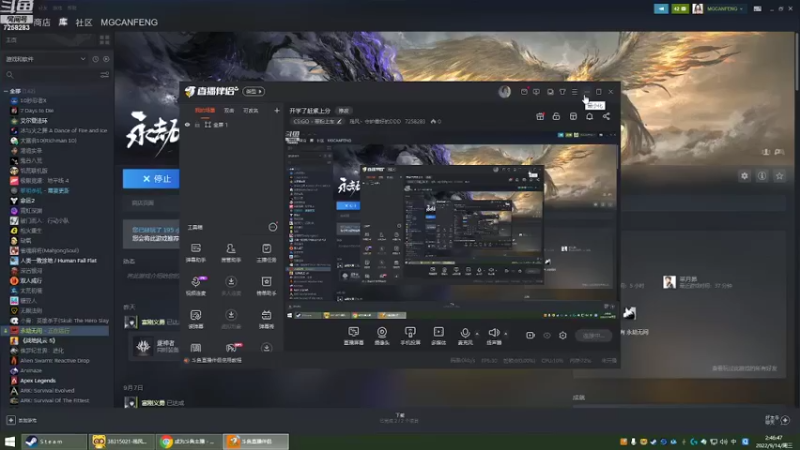
Task: Open notification bell in streaming app
Action: [x=589, y=116]
